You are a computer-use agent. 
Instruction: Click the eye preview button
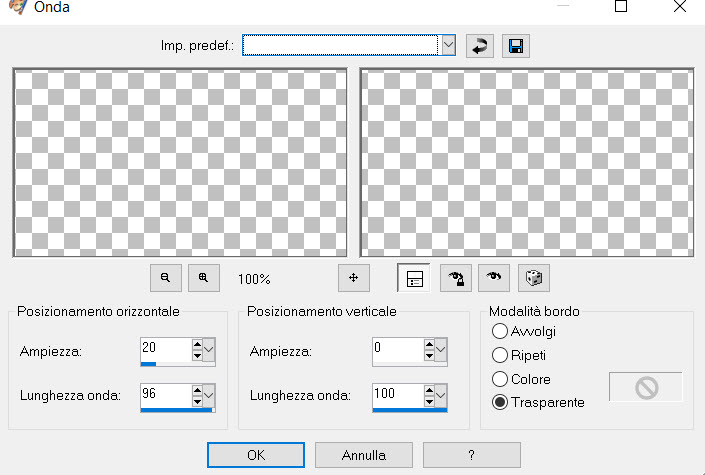(x=494, y=278)
